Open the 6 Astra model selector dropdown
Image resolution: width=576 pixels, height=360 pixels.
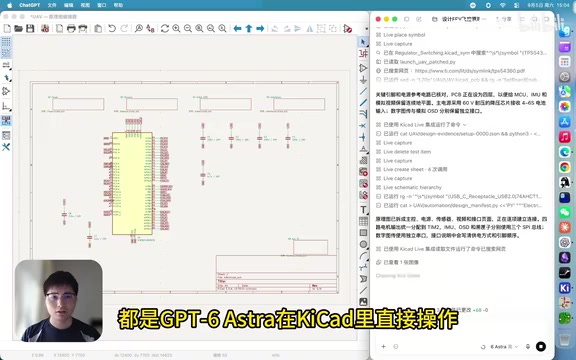(x=504, y=346)
